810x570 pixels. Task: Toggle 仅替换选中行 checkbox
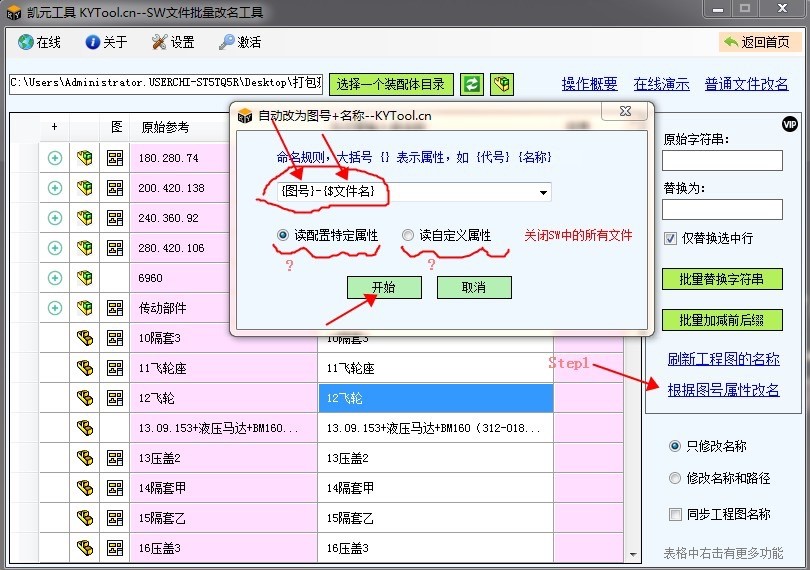pyautogui.click(x=671, y=239)
